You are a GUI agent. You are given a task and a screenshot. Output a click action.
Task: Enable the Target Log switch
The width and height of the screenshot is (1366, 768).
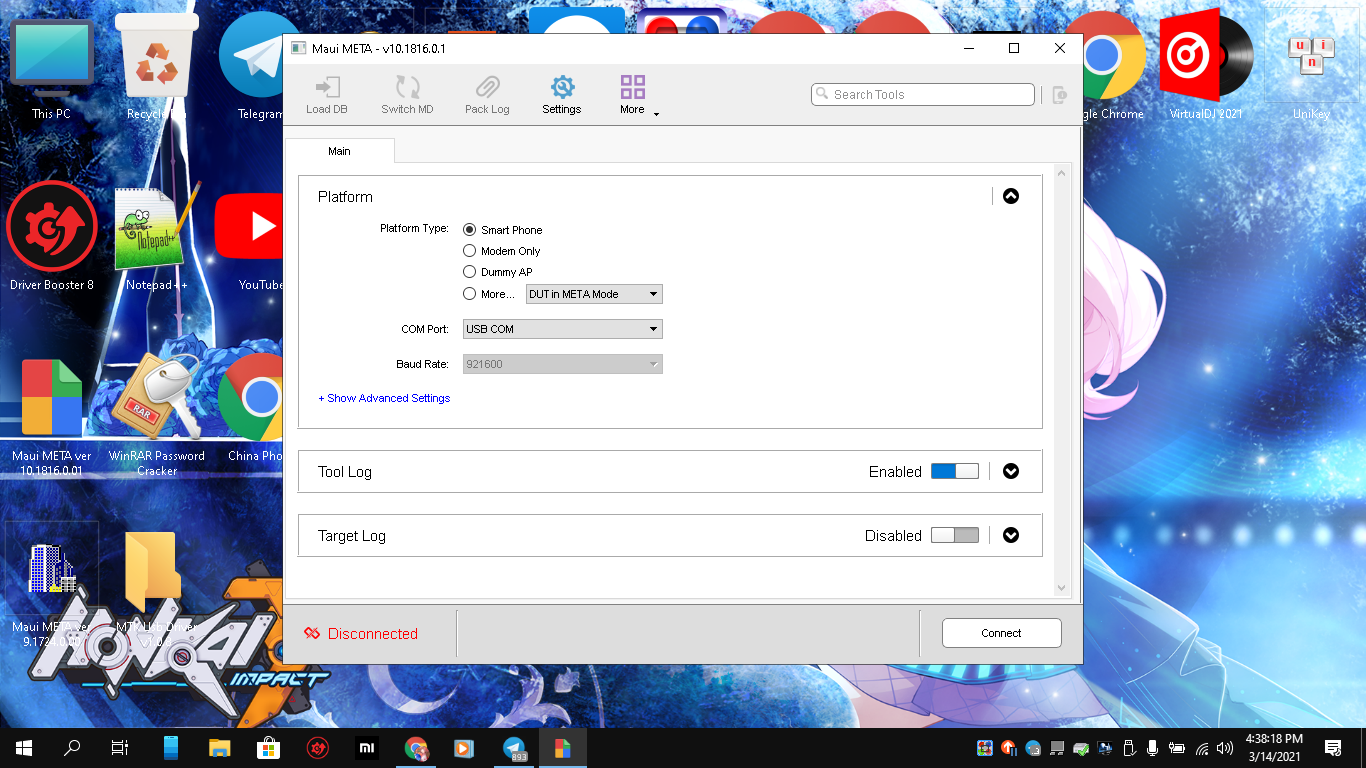click(955, 535)
